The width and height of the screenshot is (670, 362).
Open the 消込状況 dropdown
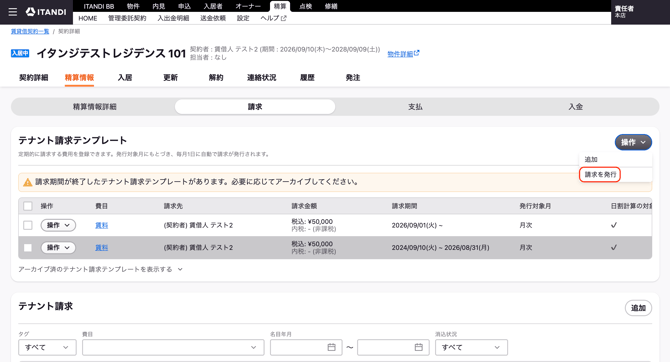[x=471, y=347]
